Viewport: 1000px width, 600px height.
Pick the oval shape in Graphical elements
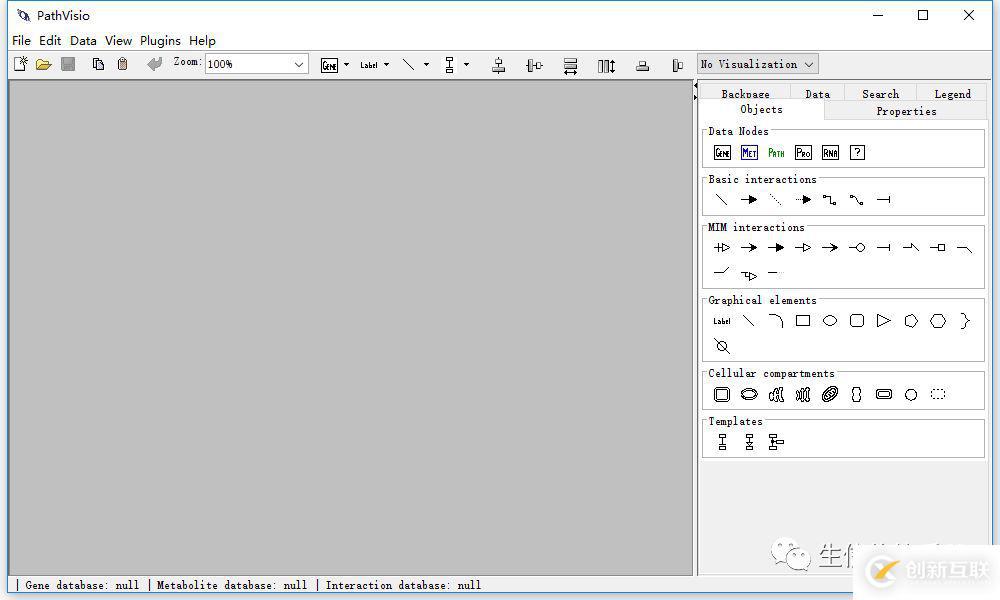pyautogui.click(x=830, y=321)
